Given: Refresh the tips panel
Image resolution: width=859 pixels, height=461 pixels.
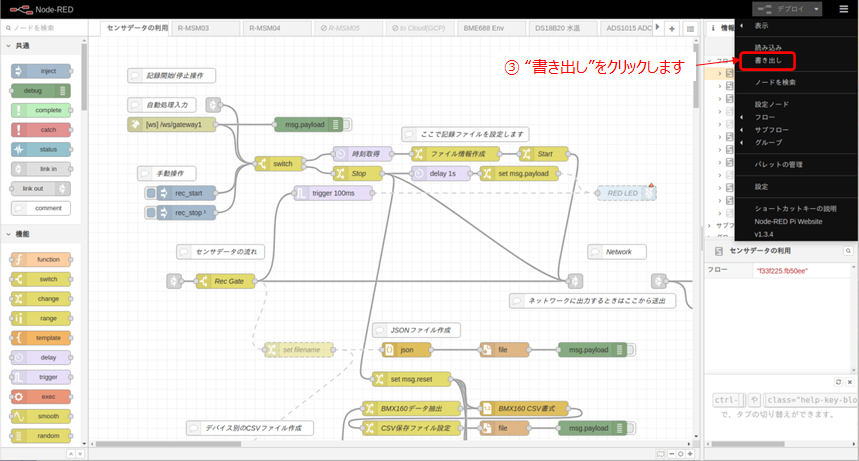Looking at the screenshot, I should (837, 382).
